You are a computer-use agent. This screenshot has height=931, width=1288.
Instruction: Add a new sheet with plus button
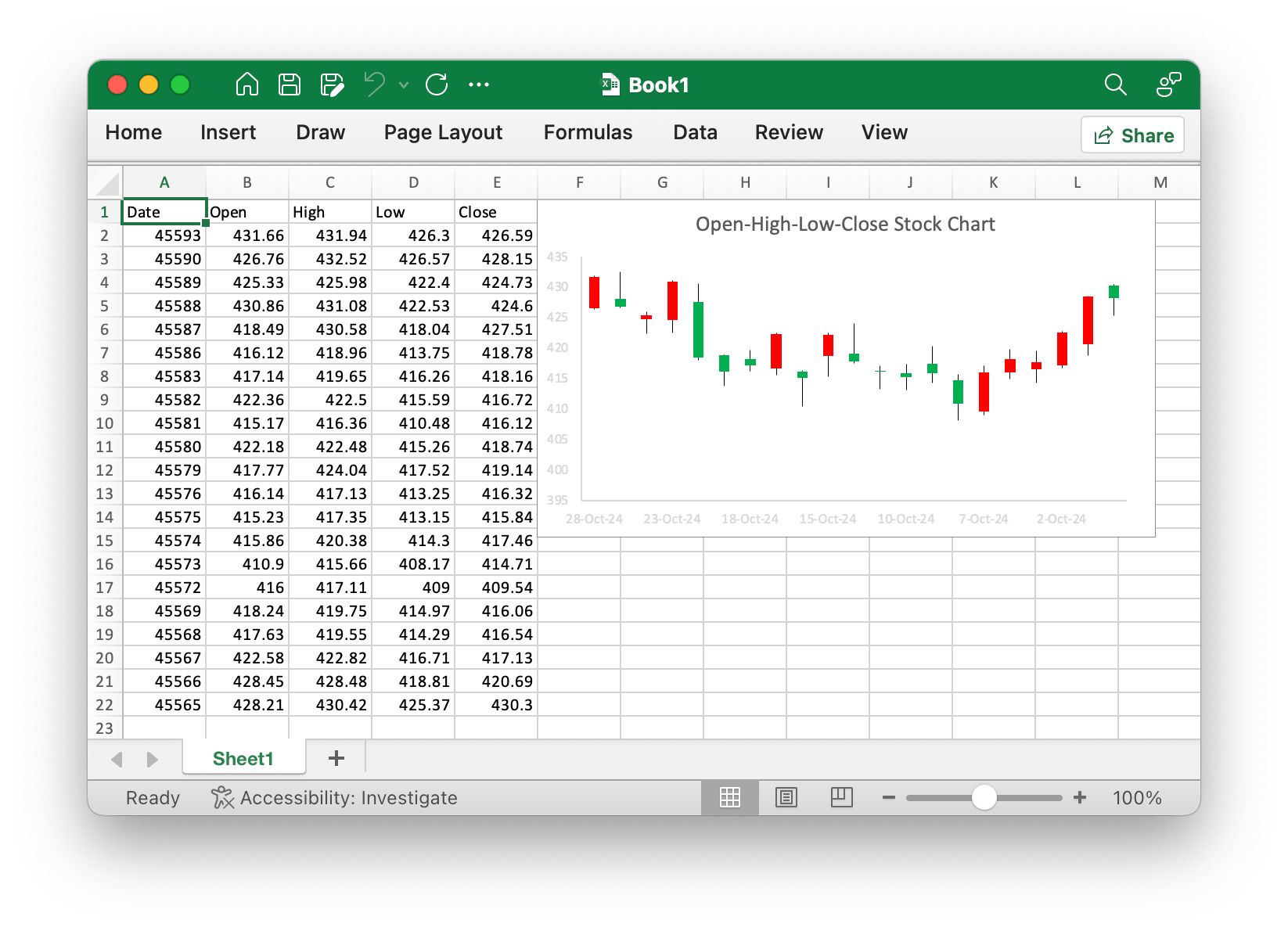[x=336, y=758]
